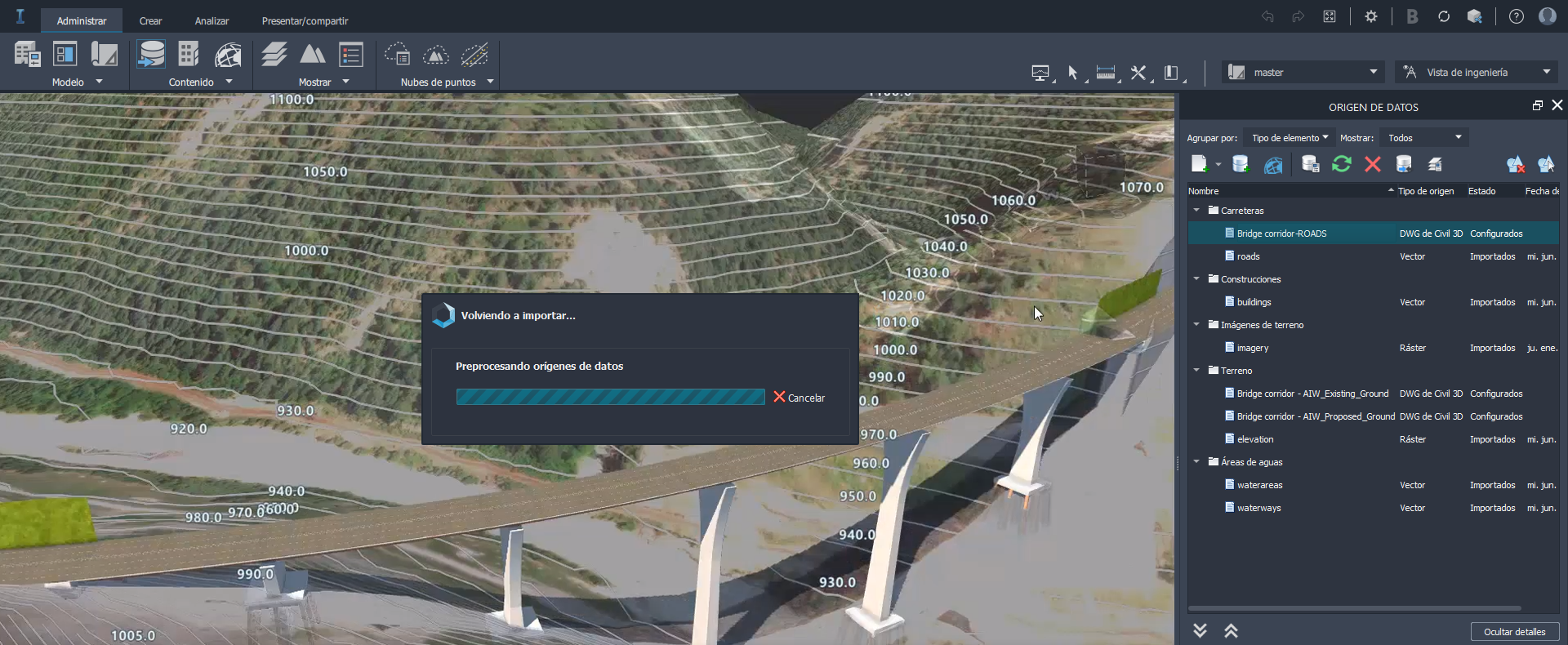Image resolution: width=1568 pixels, height=645 pixels.
Task: Switch to the Administrar tab
Action: pos(82,20)
